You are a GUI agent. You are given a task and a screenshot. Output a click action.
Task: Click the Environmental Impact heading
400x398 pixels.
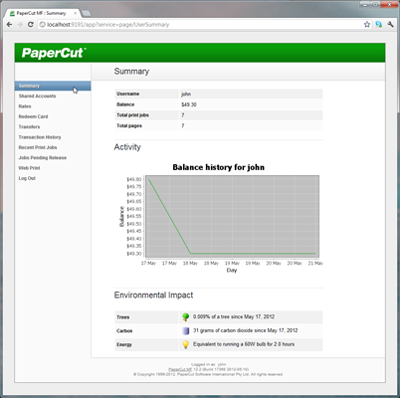click(154, 295)
